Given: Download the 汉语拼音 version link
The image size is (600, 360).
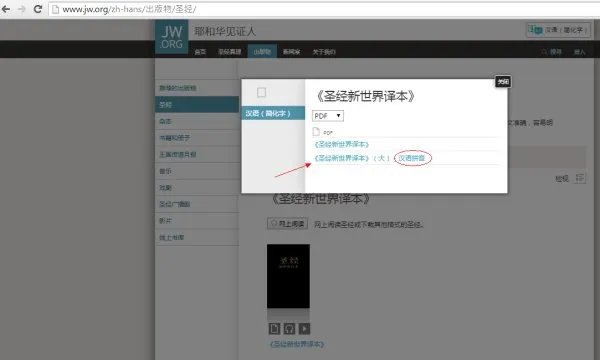Looking at the screenshot, I should tap(412, 158).
